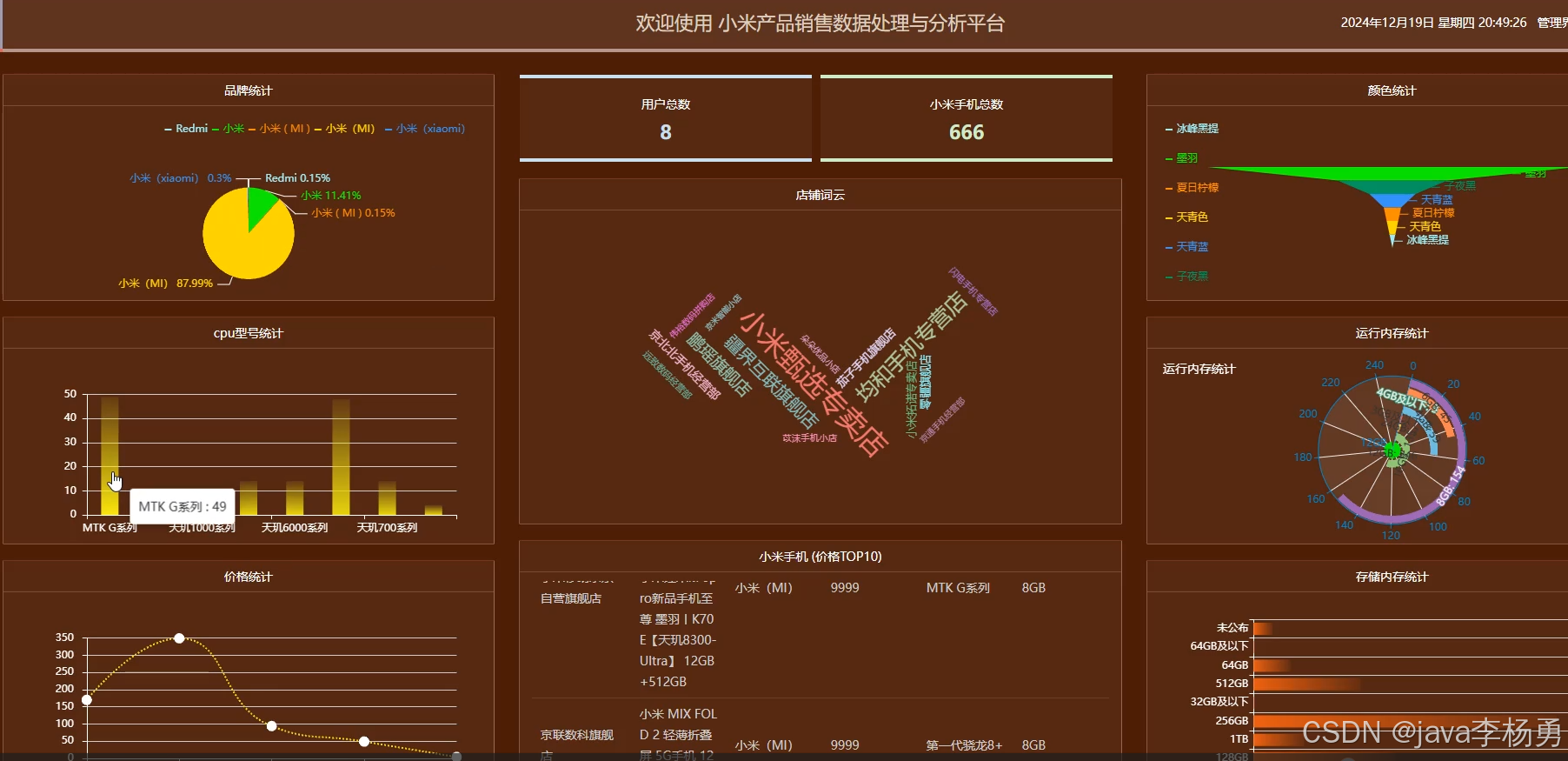
Task: Toggle 夏日柠檬 in the color legend list
Action: [x=1192, y=188]
